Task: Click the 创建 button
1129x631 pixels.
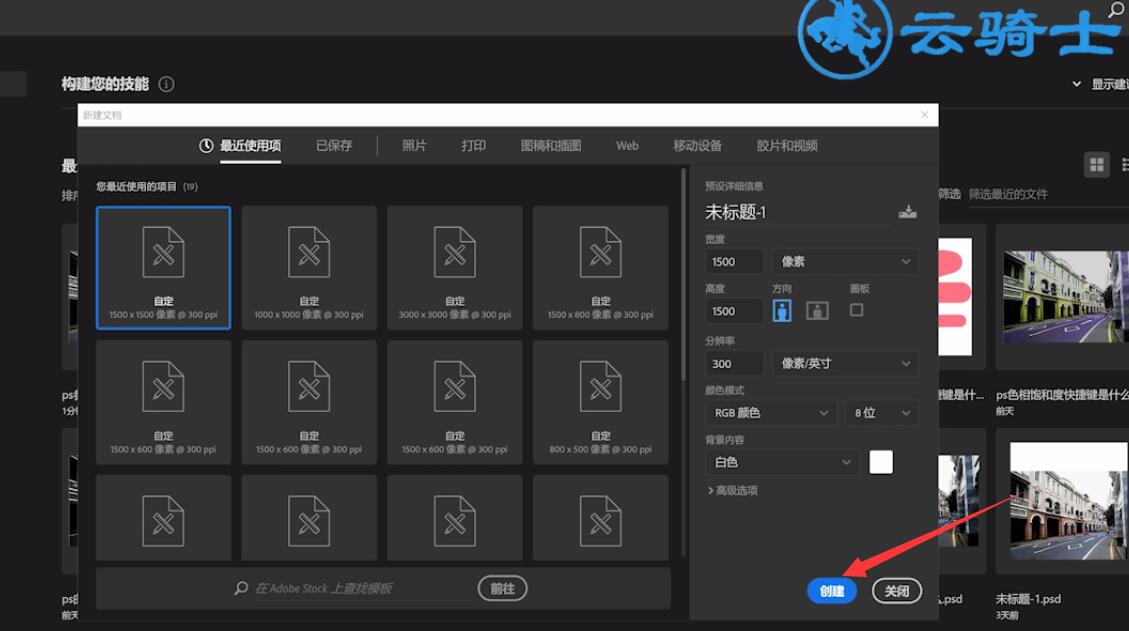Action: click(832, 591)
